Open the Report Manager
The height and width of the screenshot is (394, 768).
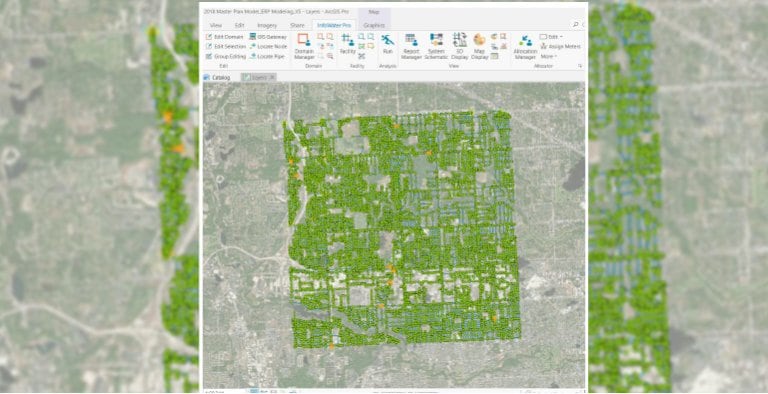pyautogui.click(x=411, y=47)
